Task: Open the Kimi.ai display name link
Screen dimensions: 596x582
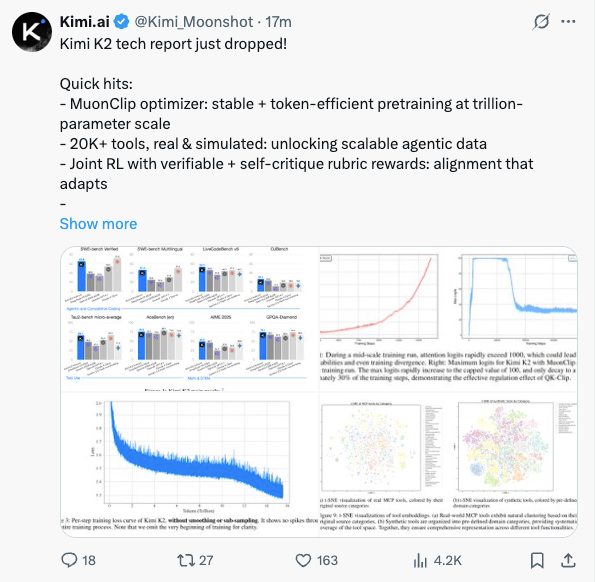Action: click(x=85, y=22)
